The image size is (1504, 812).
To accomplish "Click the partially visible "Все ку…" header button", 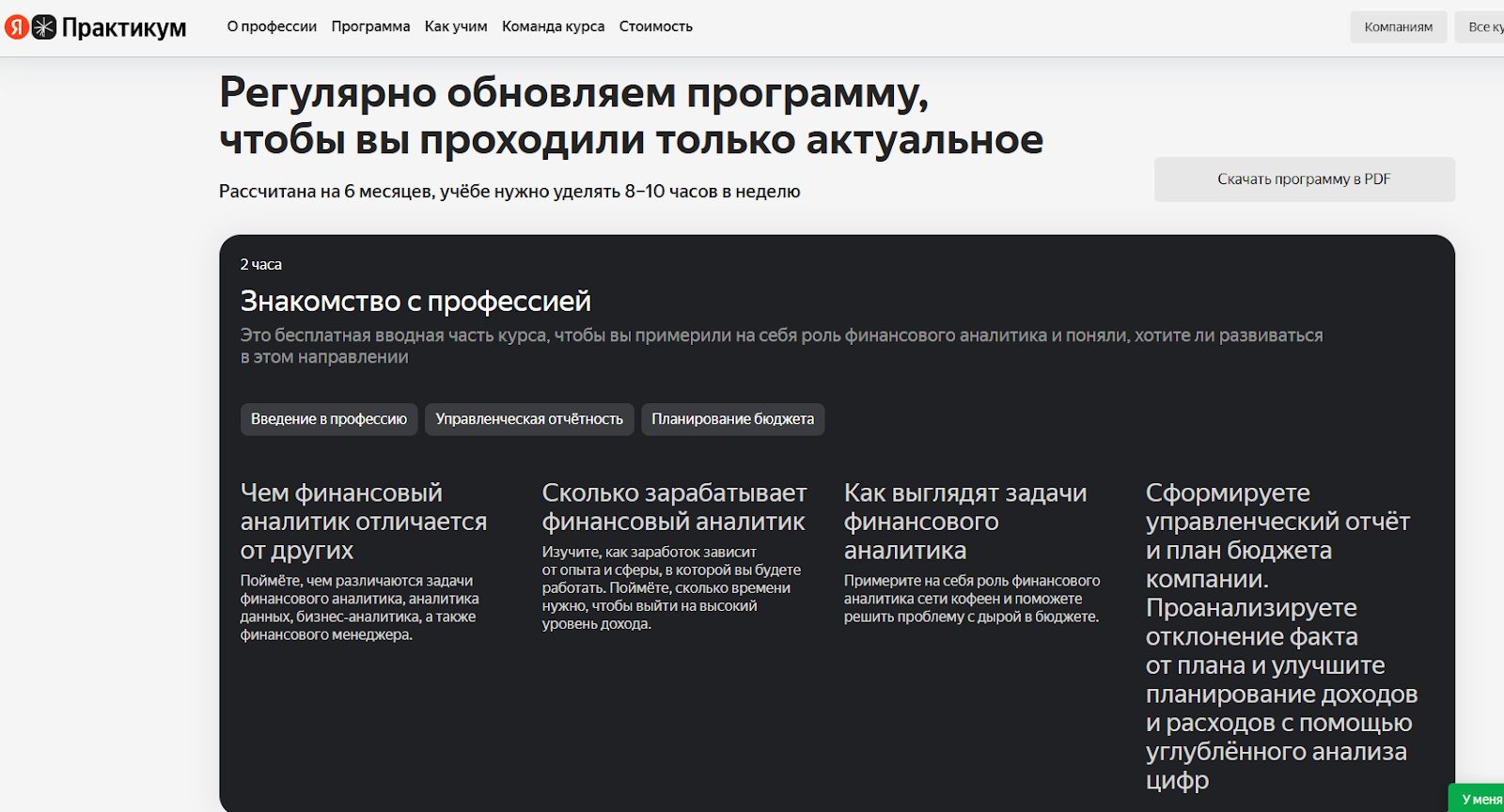I will point(1483,27).
